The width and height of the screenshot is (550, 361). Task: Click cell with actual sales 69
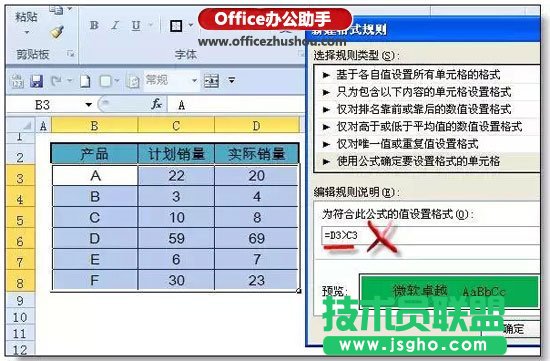[256, 238]
